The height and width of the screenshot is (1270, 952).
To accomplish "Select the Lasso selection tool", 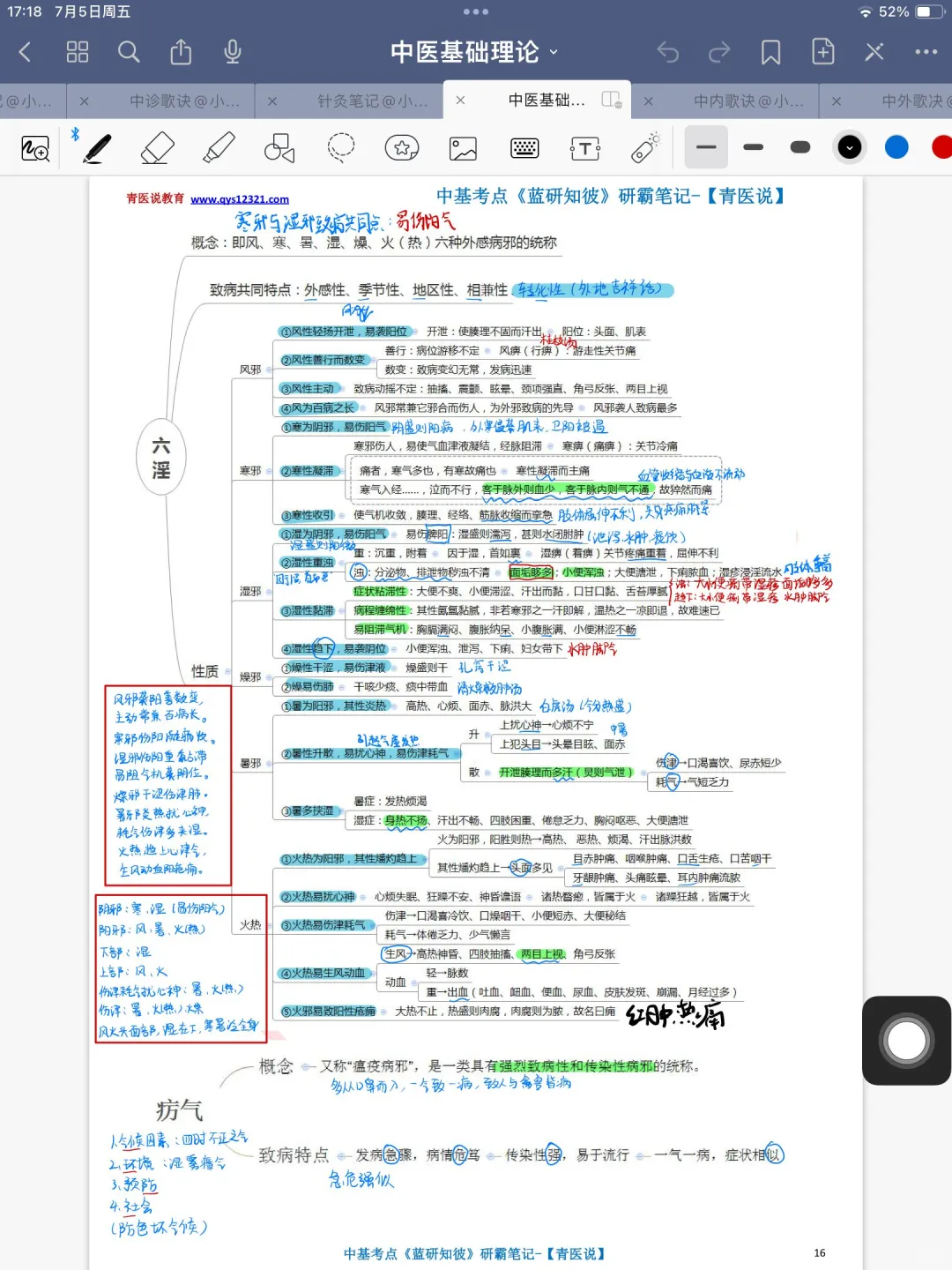I will coord(341,148).
